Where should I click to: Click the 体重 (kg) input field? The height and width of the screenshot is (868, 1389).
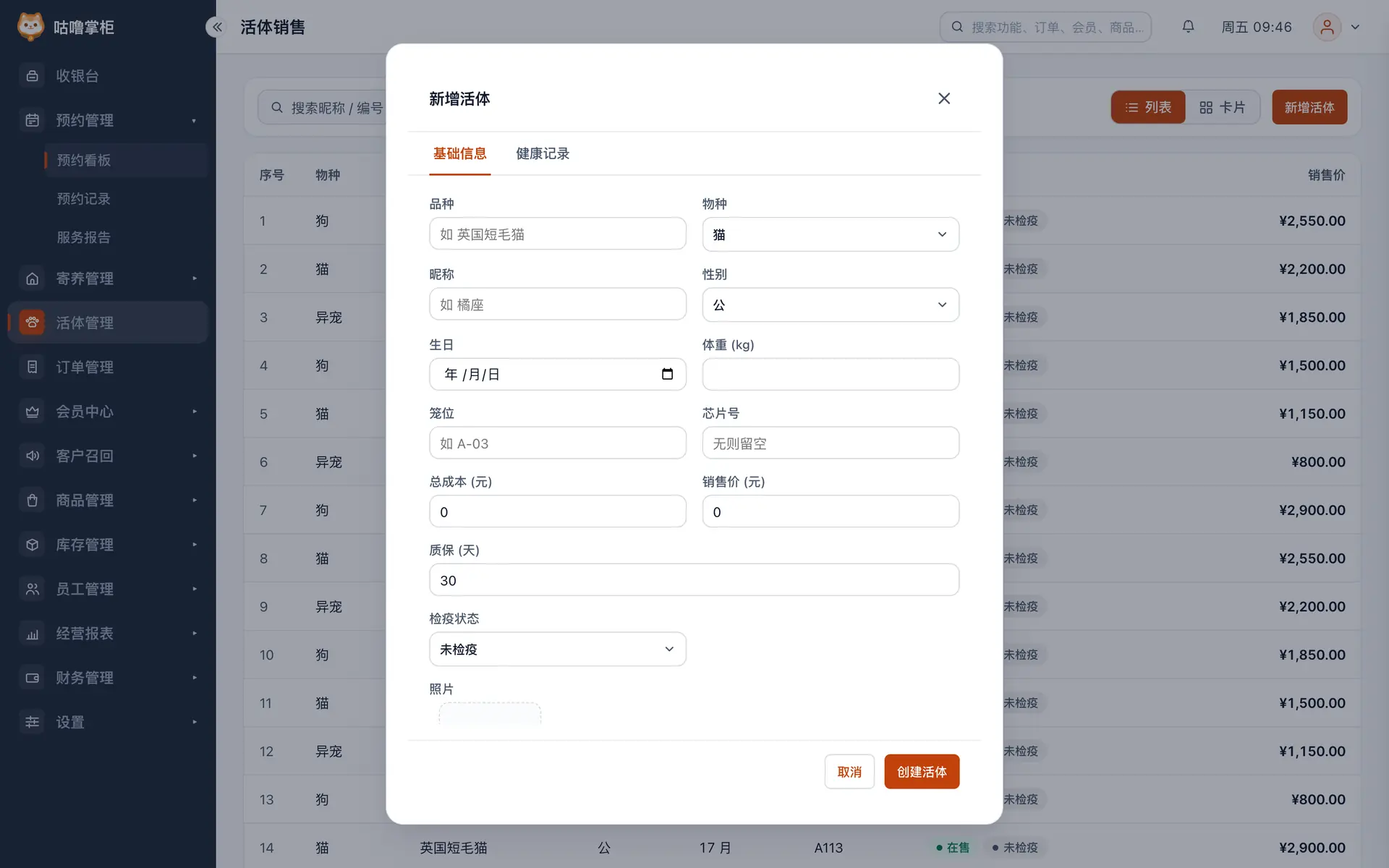(x=831, y=374)
